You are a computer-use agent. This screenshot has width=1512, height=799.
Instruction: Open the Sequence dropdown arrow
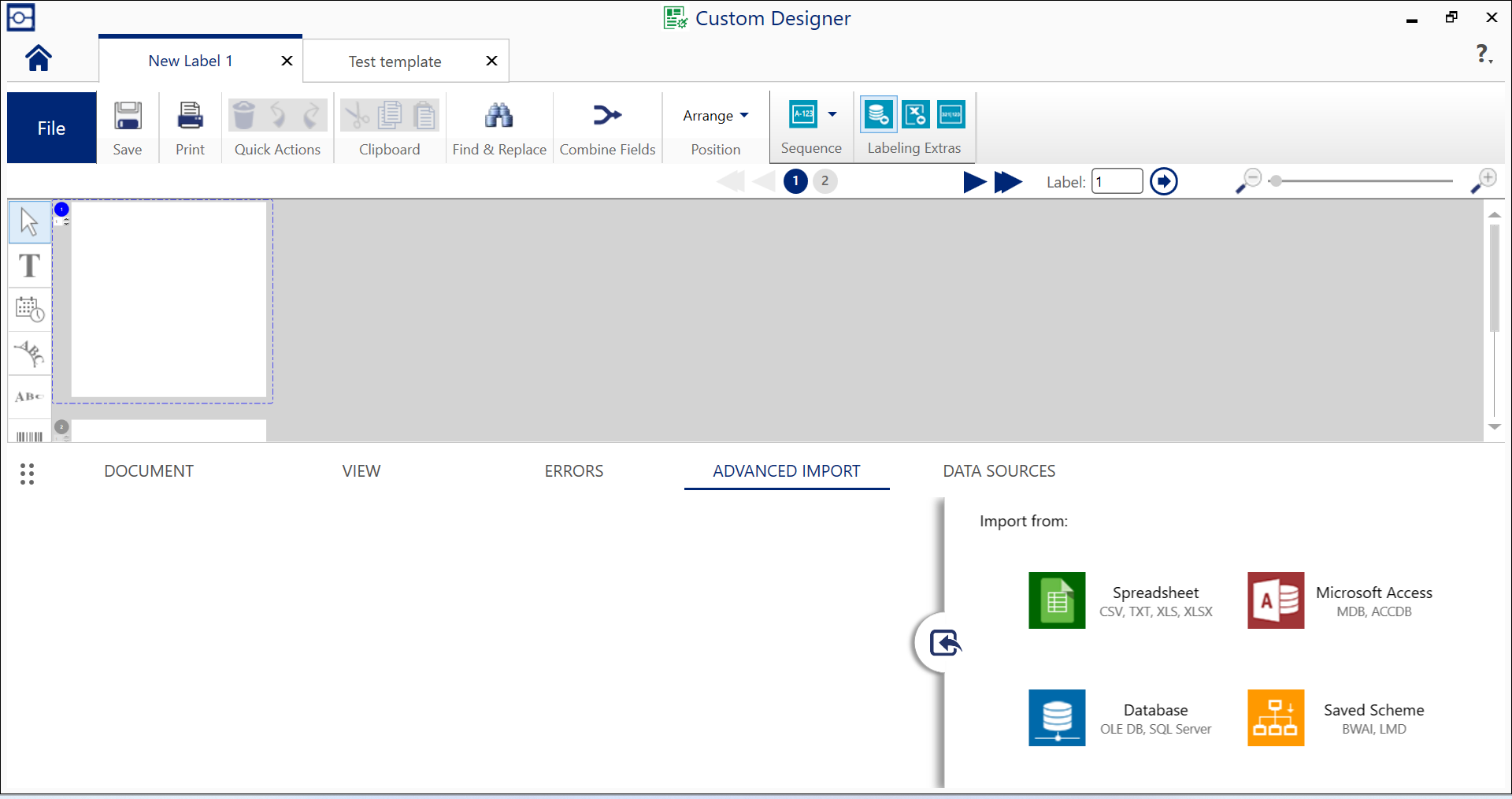pyautogui.click(x=832, y=114)
